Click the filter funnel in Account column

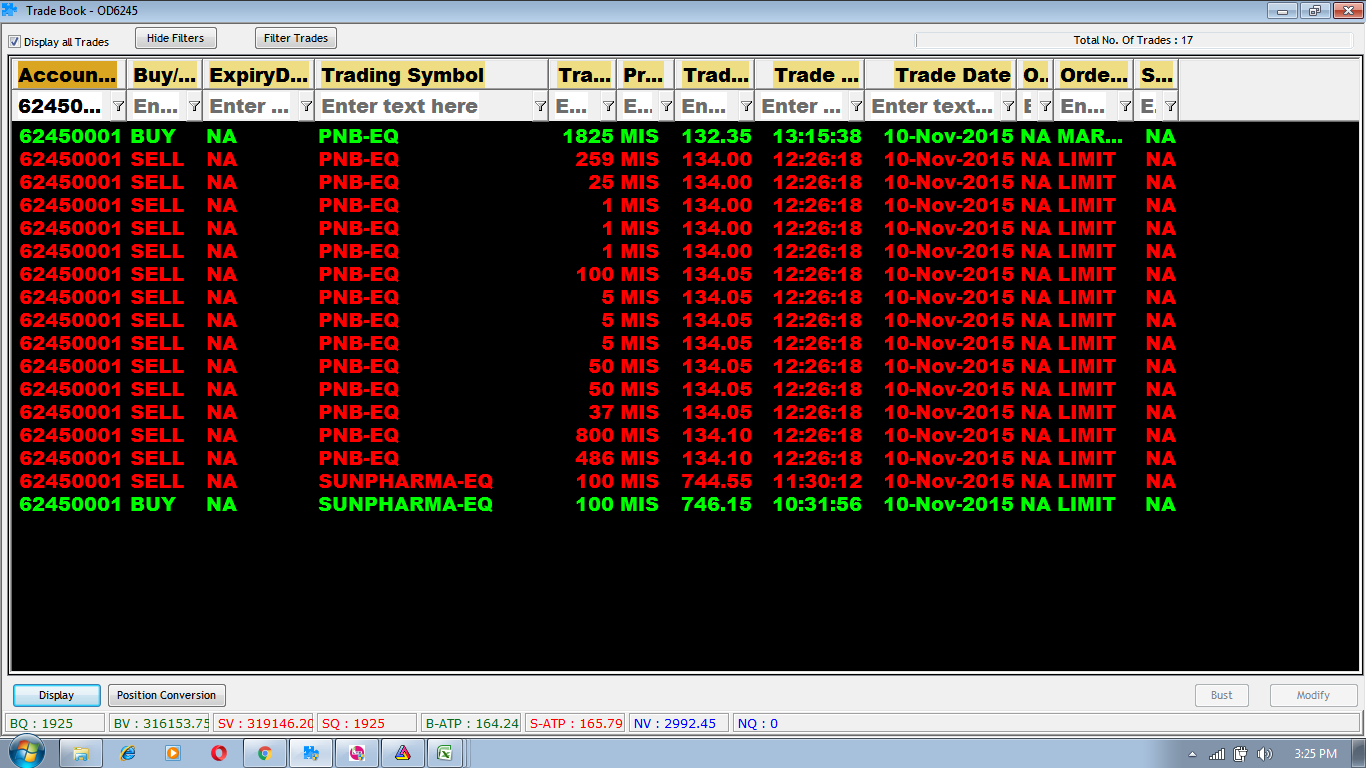point(118,106)
